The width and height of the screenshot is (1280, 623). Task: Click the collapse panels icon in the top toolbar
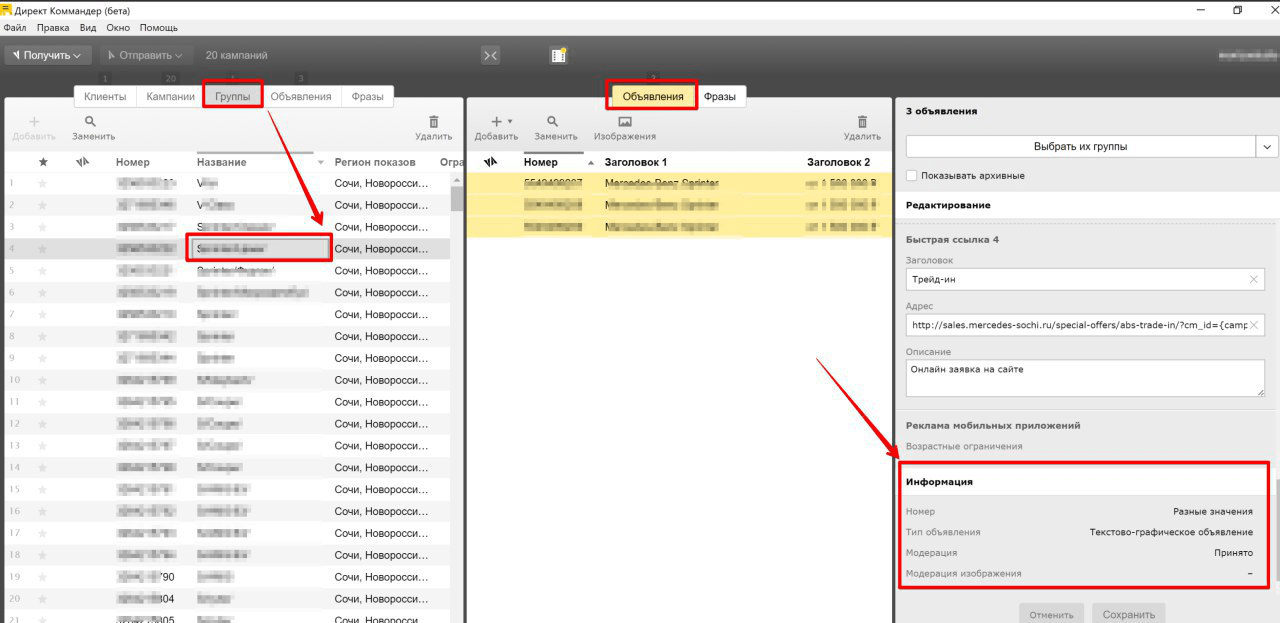[x=491, y=56]
